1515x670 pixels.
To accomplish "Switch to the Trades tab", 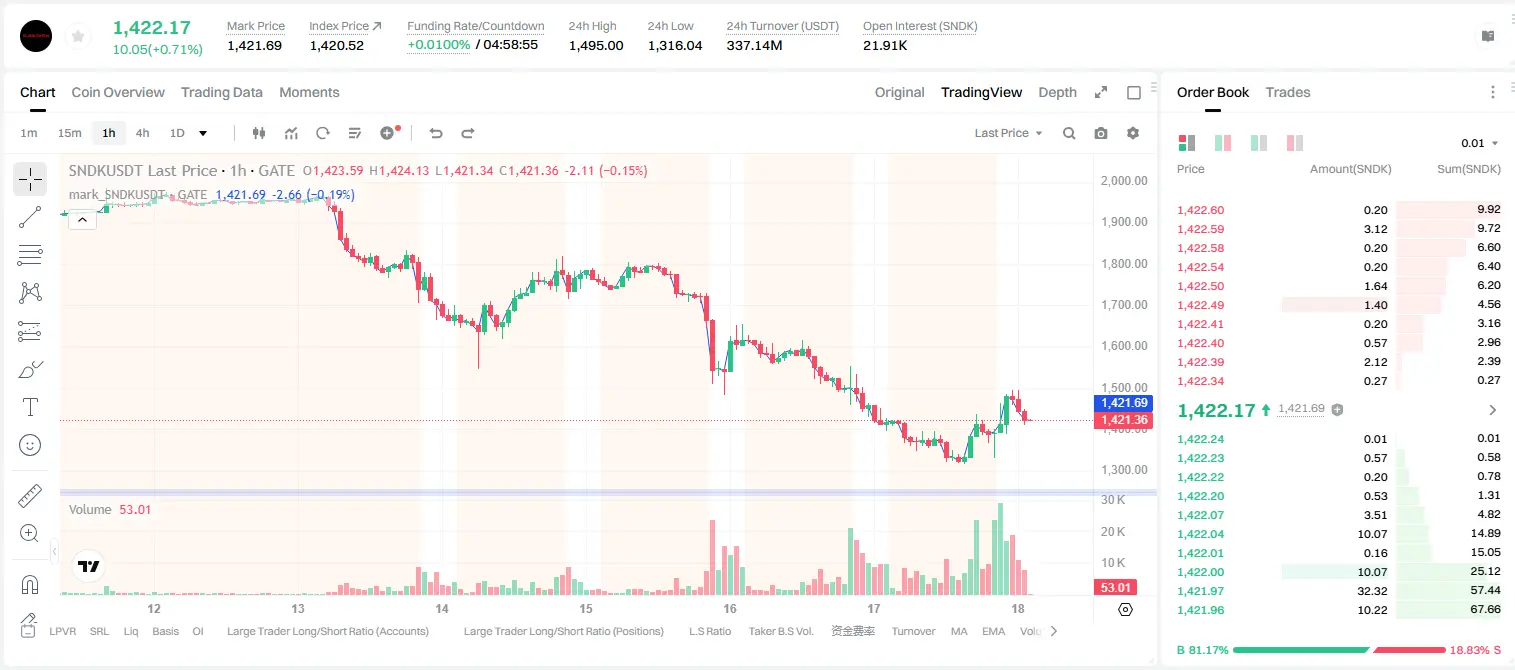I will click(x=1288, y=92).
